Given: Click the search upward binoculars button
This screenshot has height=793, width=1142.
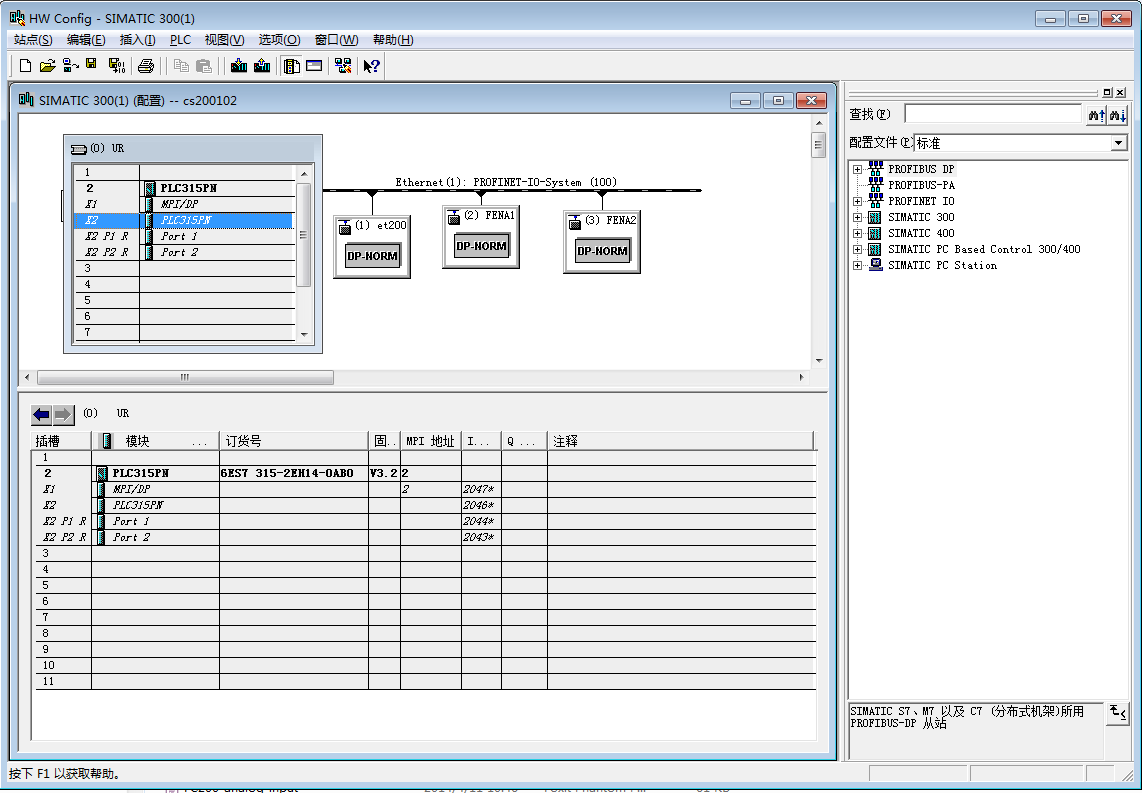Looking at the screenshot, I should [x=1096, y=115].
